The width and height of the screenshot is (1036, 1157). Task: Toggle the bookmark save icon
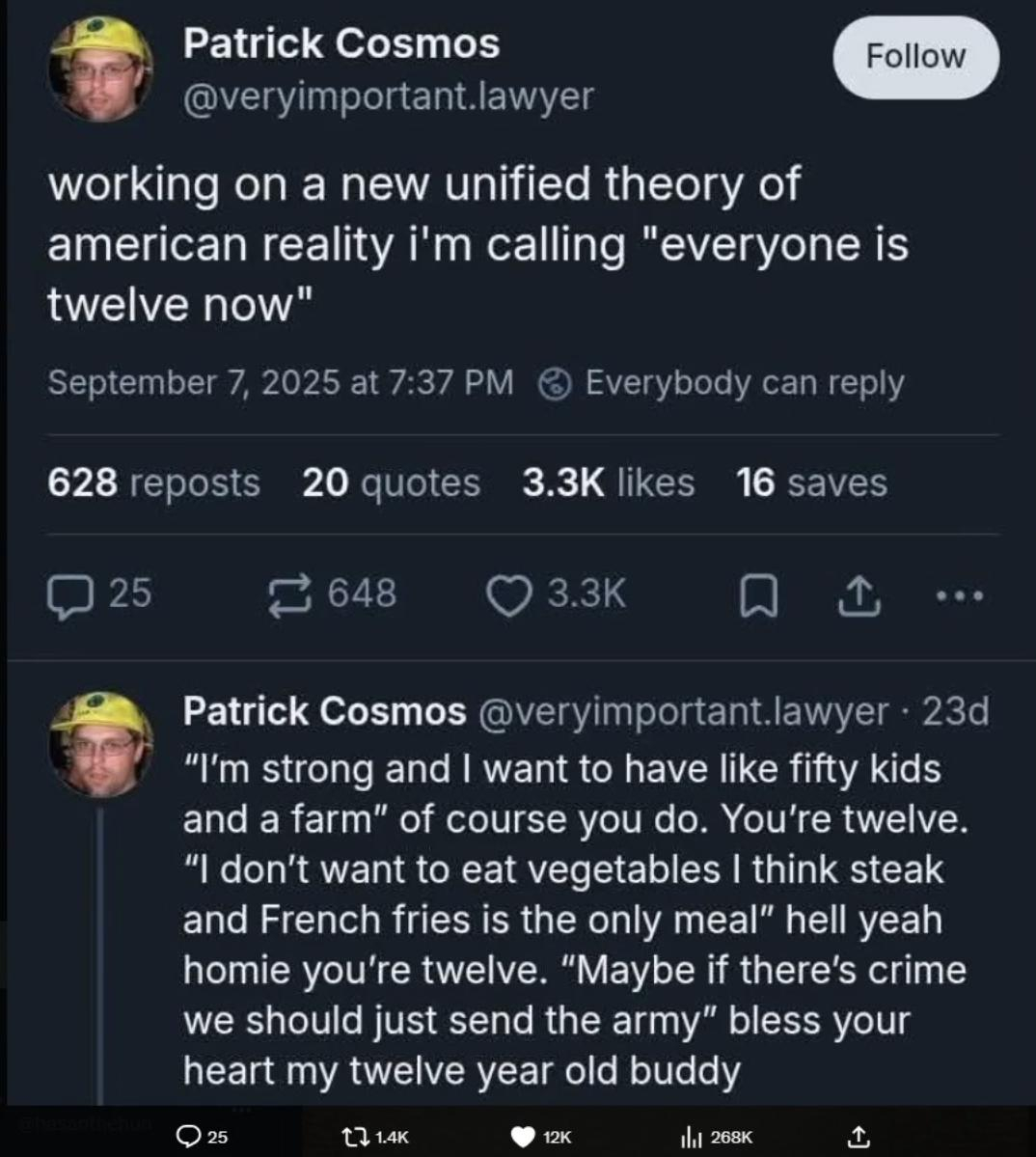tap(758, 597)
